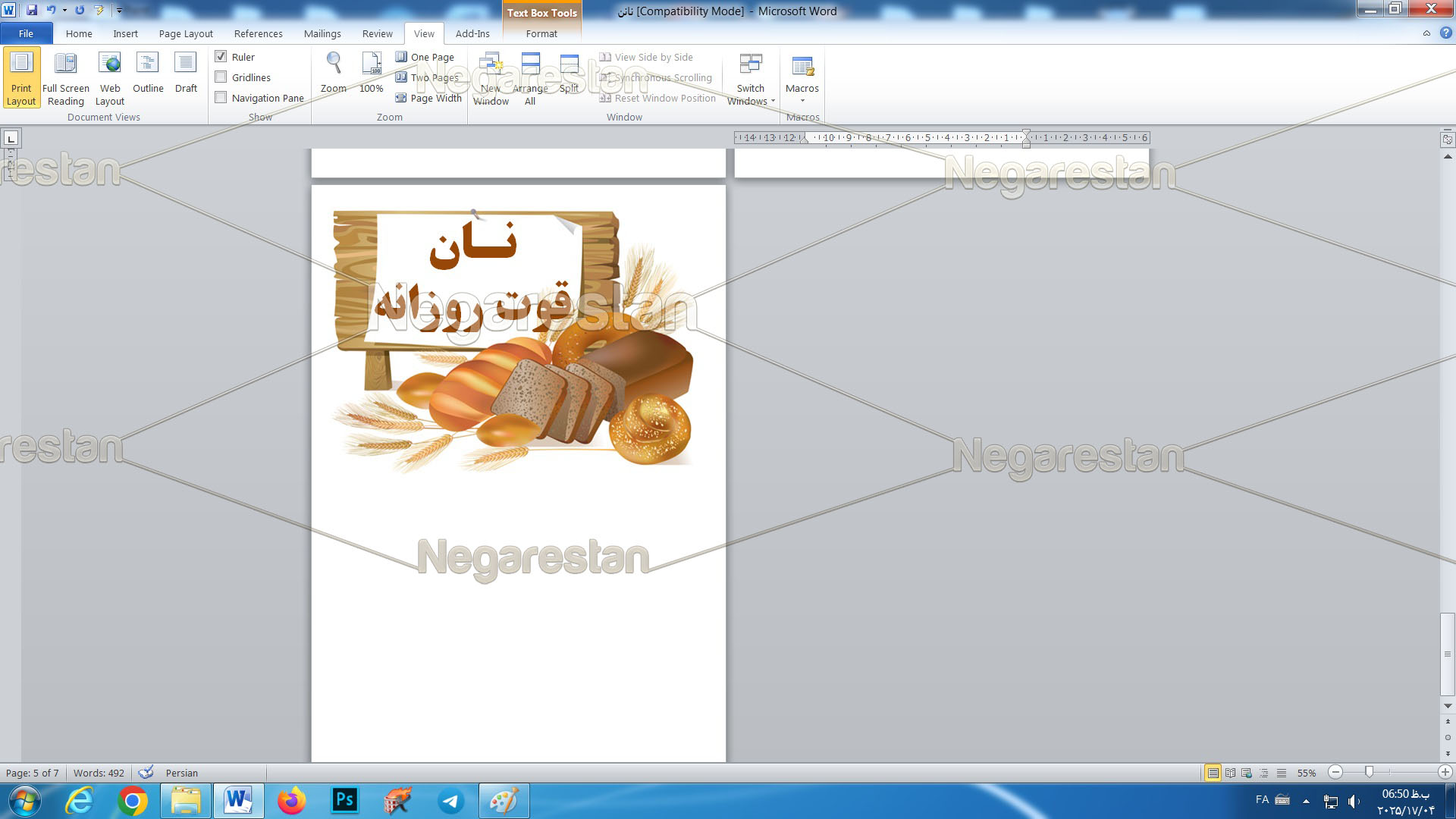Switch to Print Layout view
Viewport: 1456px width, 819px height.
(21, 78)
